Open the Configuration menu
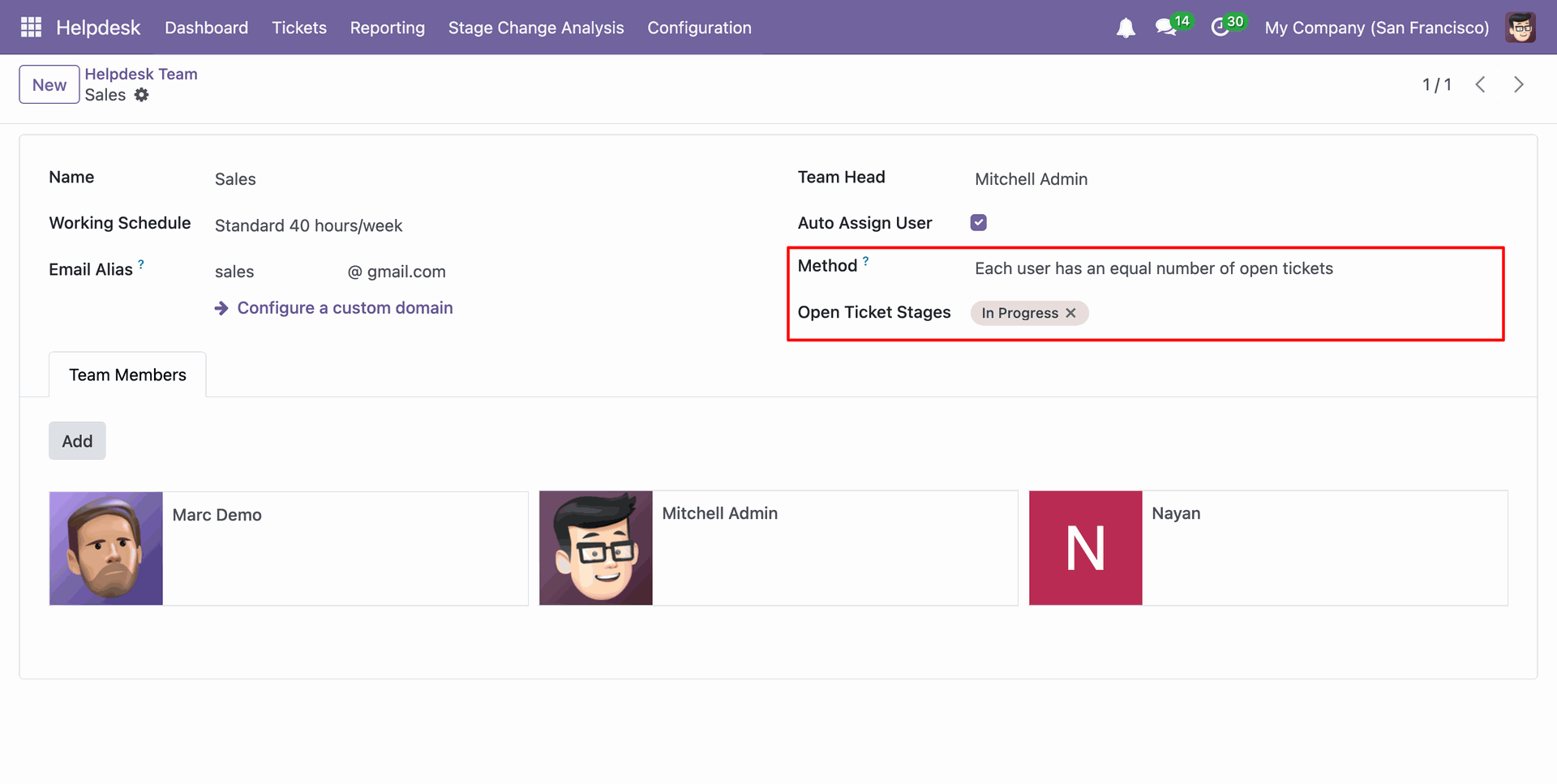The height and width of the screenshot is (784, 1557). (699, 28)
